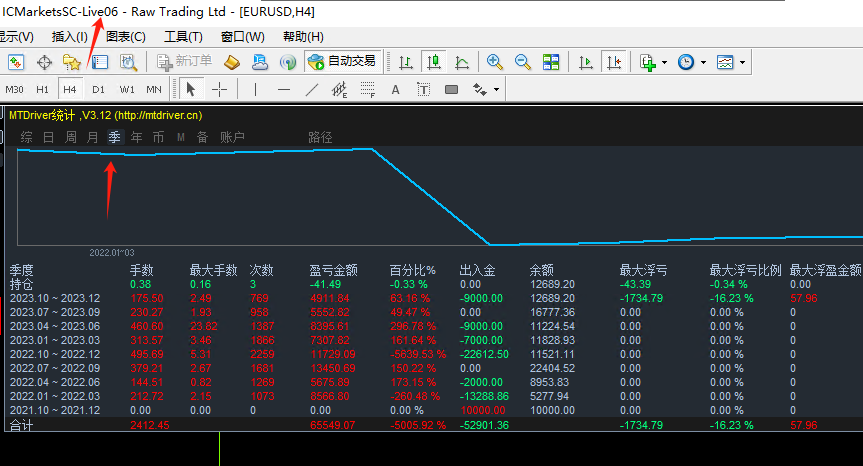Click the 2022.07 ~ 2022.09 quarter row
The image size is (863, 466).
pyautogui.click(x=435, y=368)
